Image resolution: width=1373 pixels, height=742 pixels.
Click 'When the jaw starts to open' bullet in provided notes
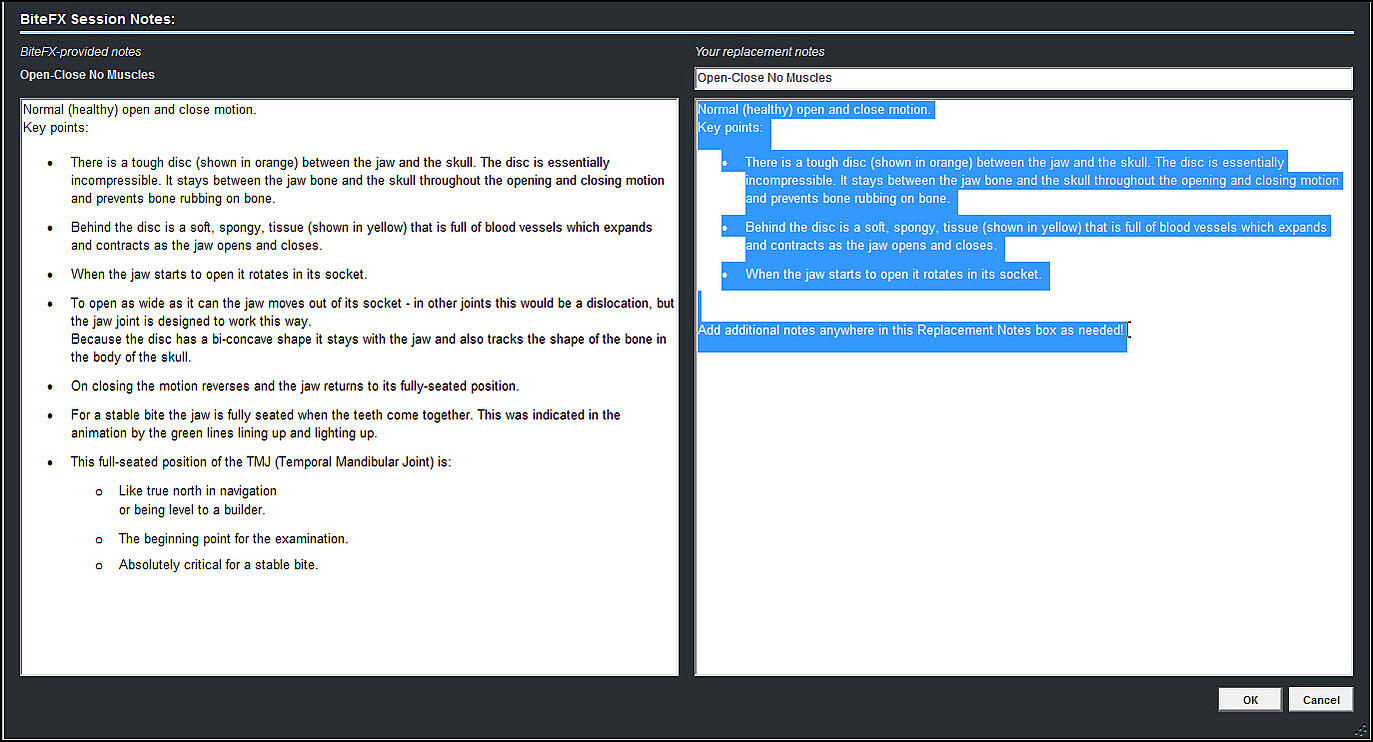[219, 274]
